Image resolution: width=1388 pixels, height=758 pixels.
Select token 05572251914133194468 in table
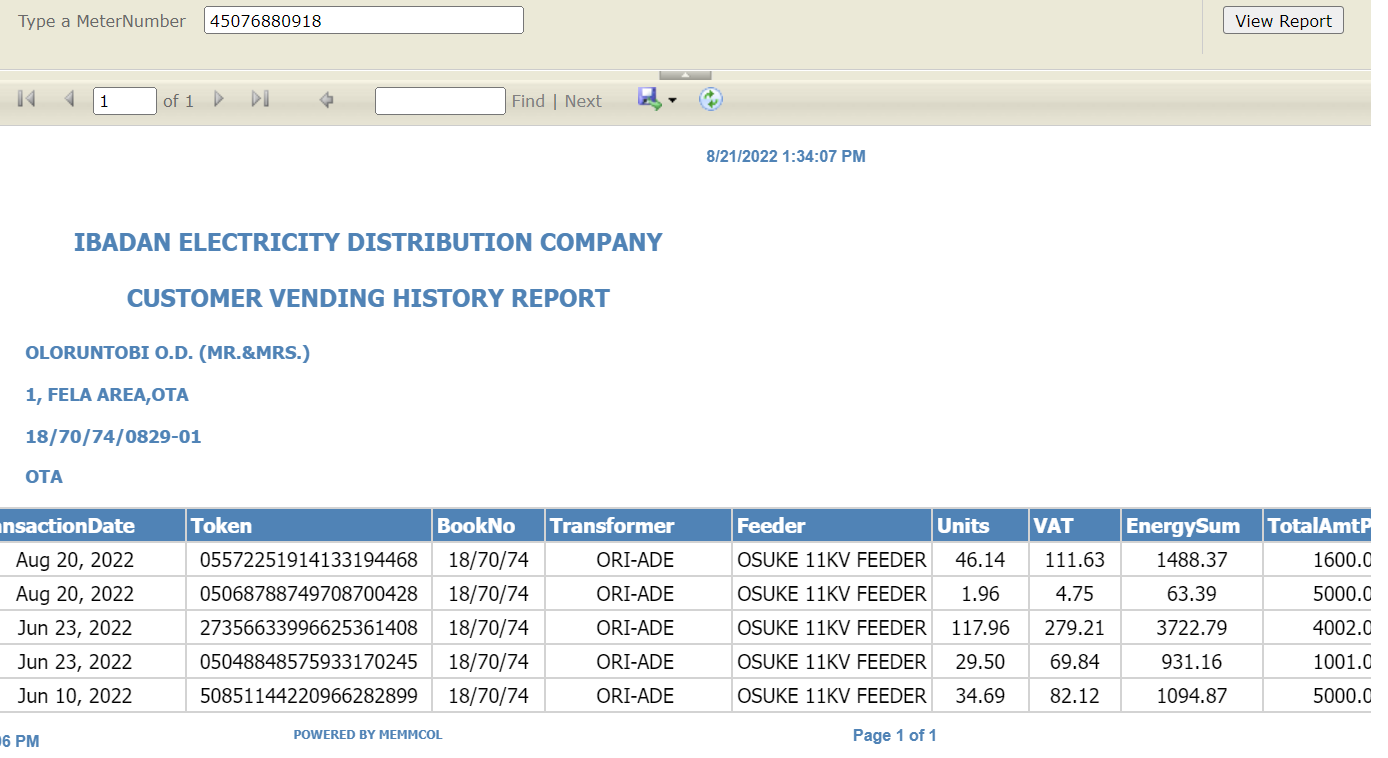click(x=309, y=560)
